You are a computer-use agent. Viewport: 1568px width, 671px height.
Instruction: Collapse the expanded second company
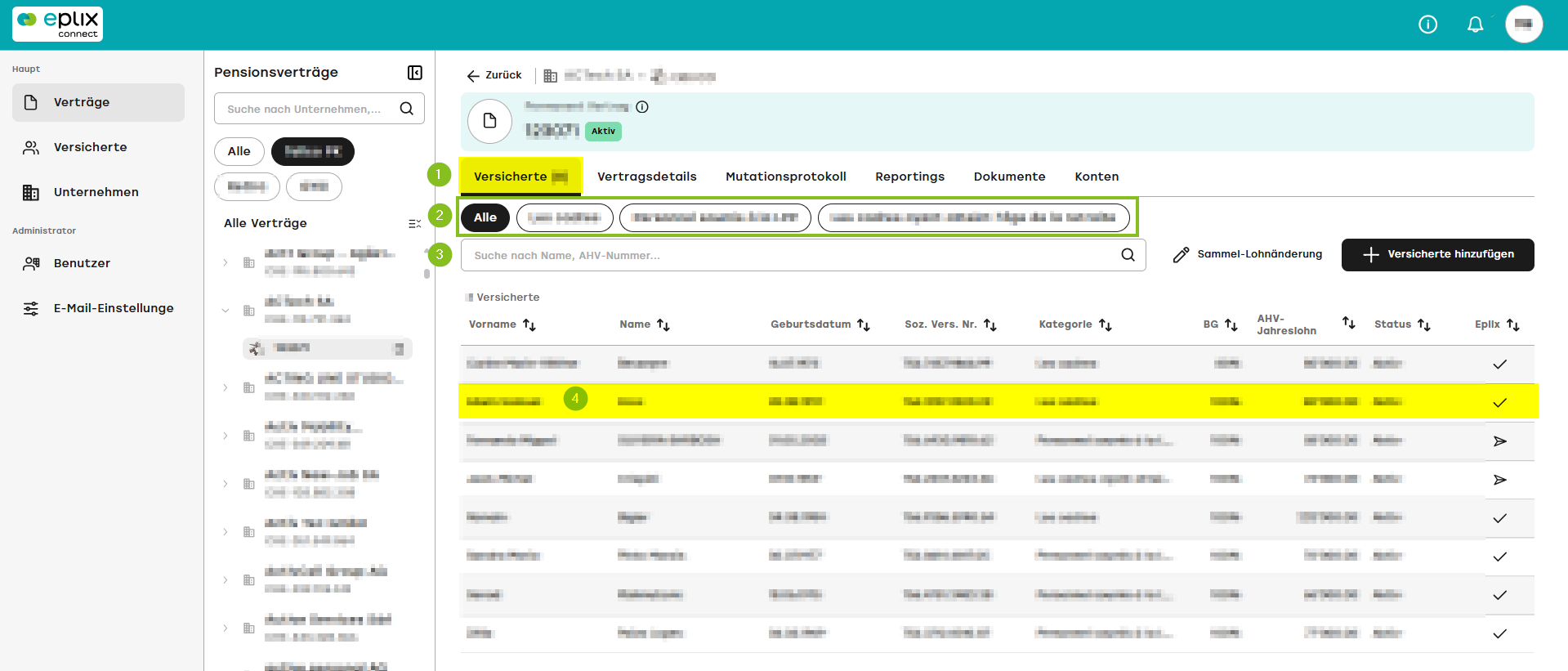click(226, 311)
